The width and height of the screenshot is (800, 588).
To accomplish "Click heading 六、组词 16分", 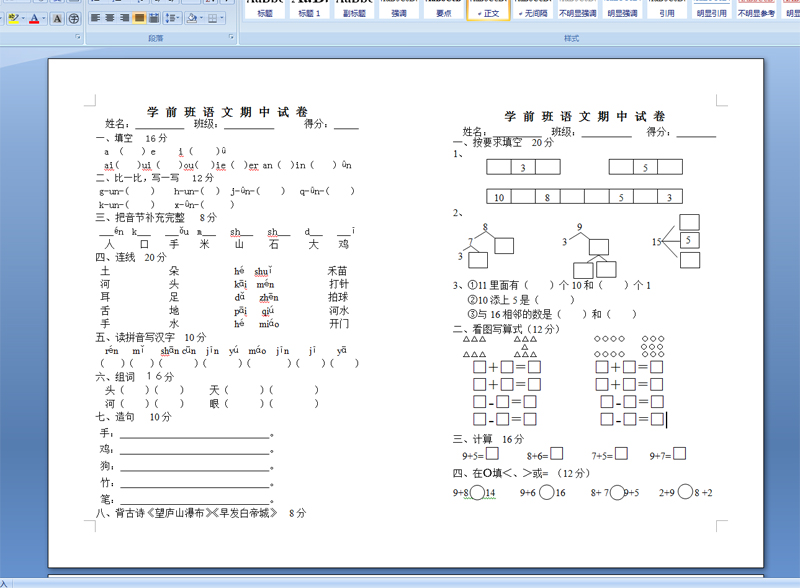I will coord(135,377).
